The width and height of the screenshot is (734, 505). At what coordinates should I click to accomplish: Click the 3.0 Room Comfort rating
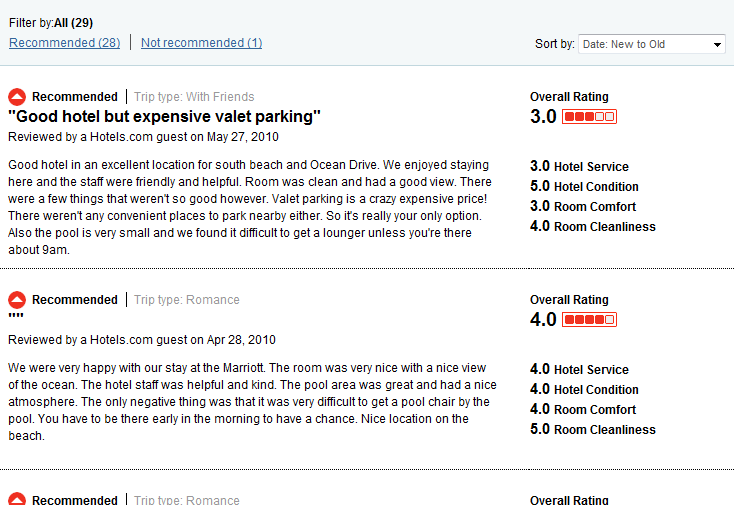[583, 207]
